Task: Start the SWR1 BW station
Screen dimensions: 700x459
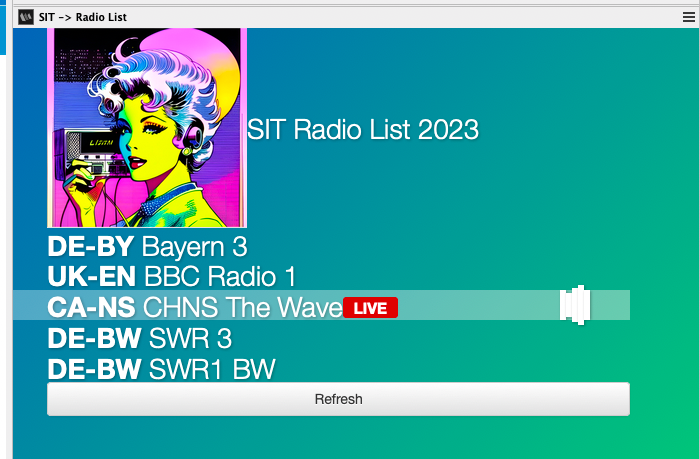Action: 211,369
